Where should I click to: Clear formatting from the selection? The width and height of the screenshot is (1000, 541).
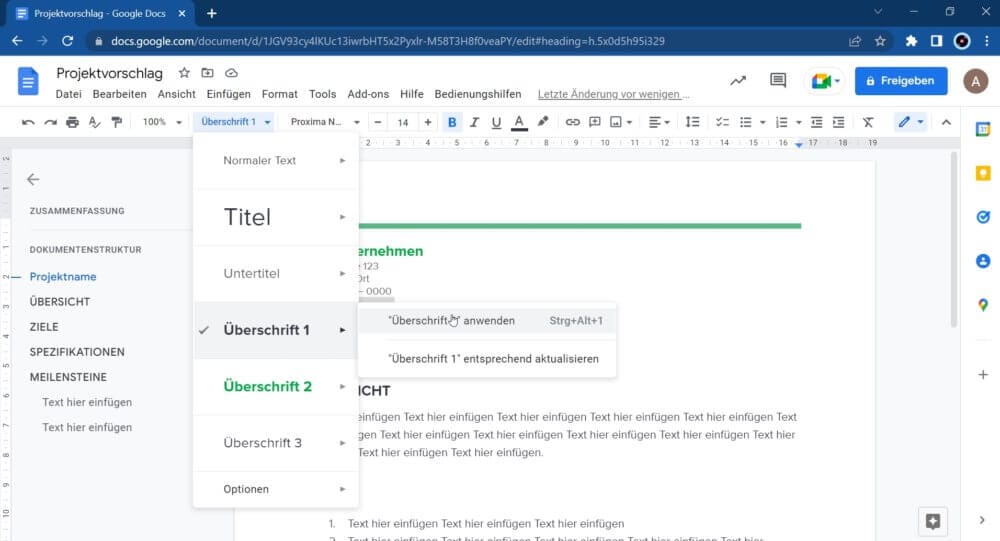coord(868,122)
